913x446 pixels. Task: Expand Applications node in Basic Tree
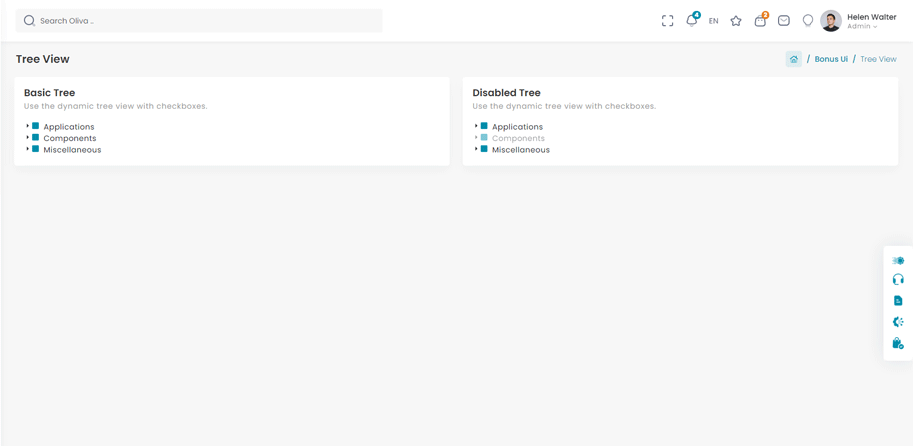pos(27,126)
